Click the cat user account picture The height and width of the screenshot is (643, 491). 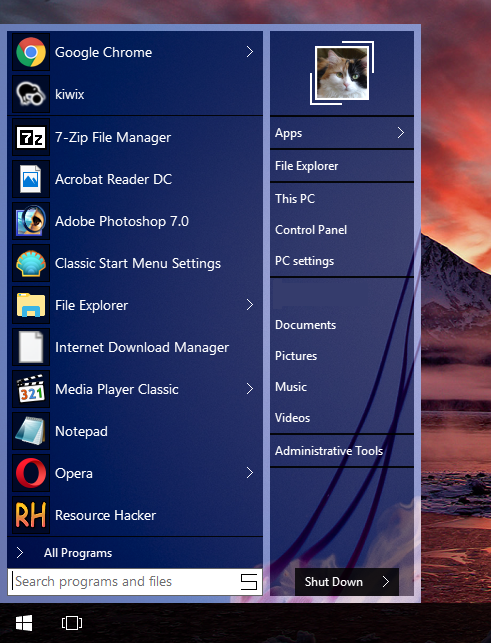(x=342, y=73)
